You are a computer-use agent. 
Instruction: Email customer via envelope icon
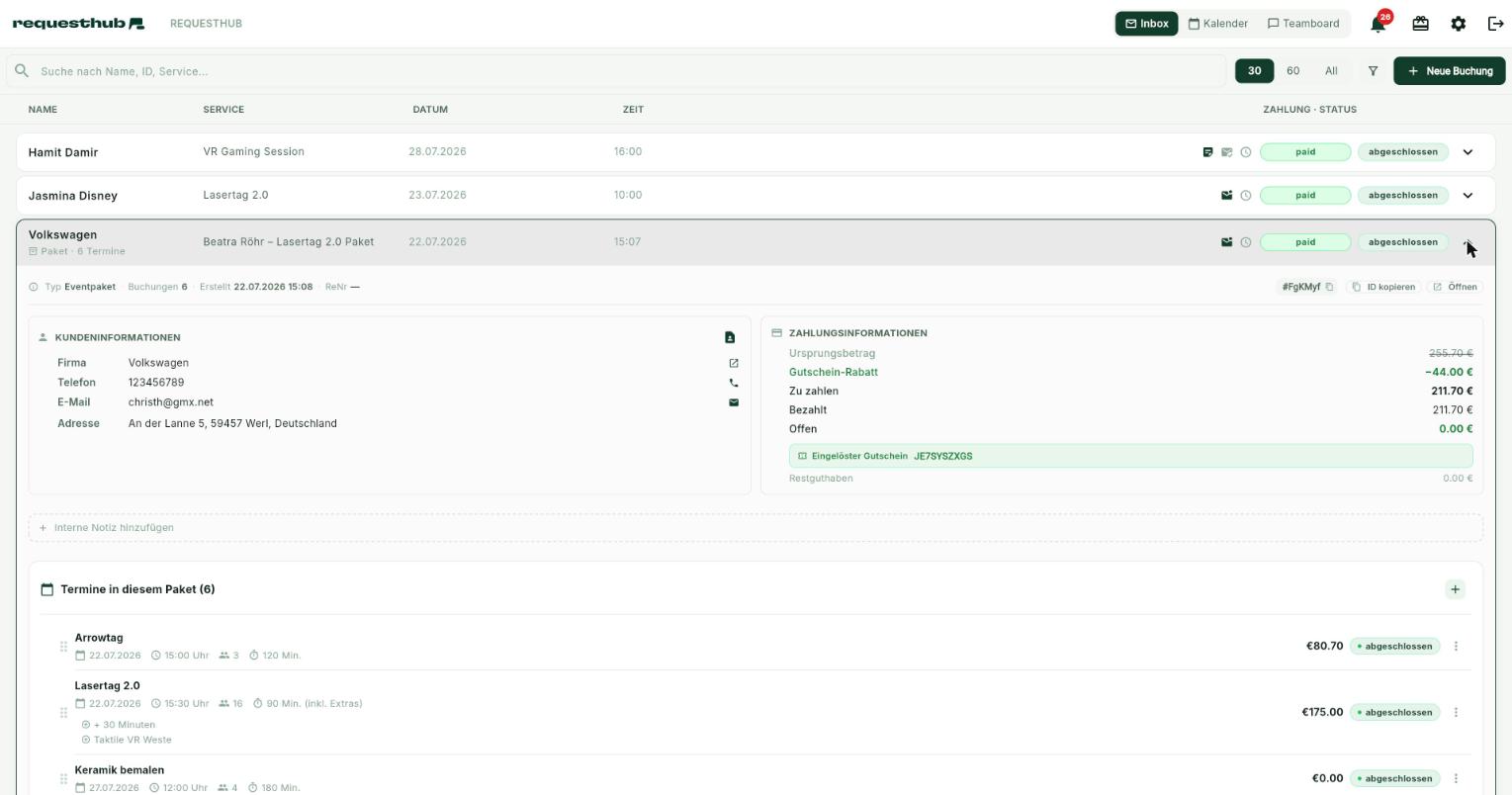(734, 402)
